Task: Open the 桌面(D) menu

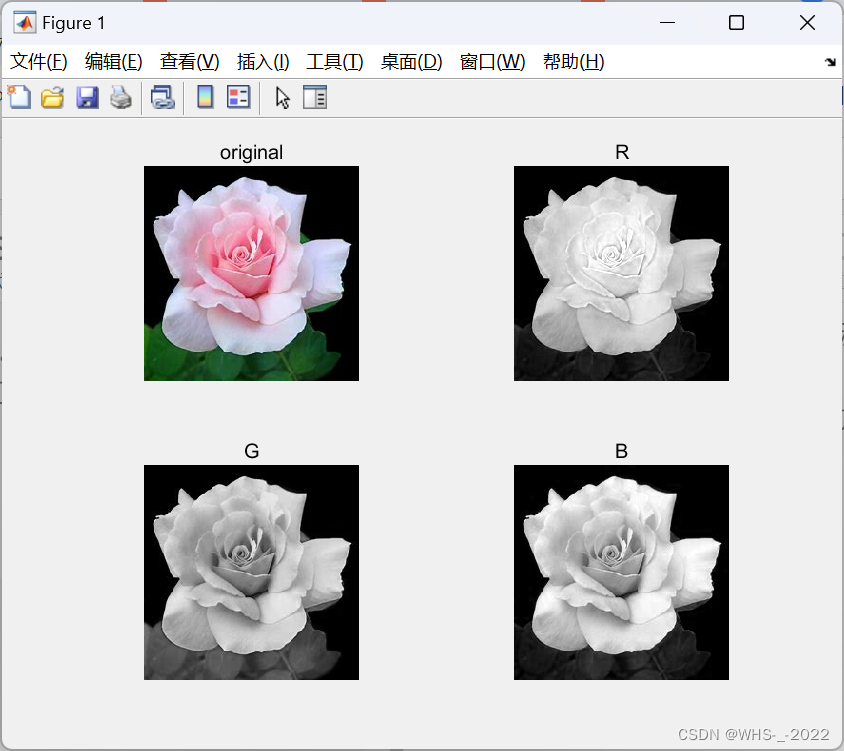Action: [x=412, y=62]
